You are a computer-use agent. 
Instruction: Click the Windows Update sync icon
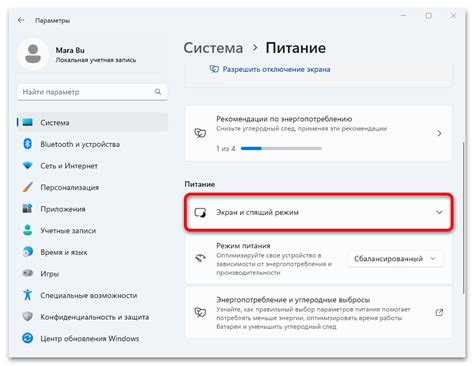point(28,338)
